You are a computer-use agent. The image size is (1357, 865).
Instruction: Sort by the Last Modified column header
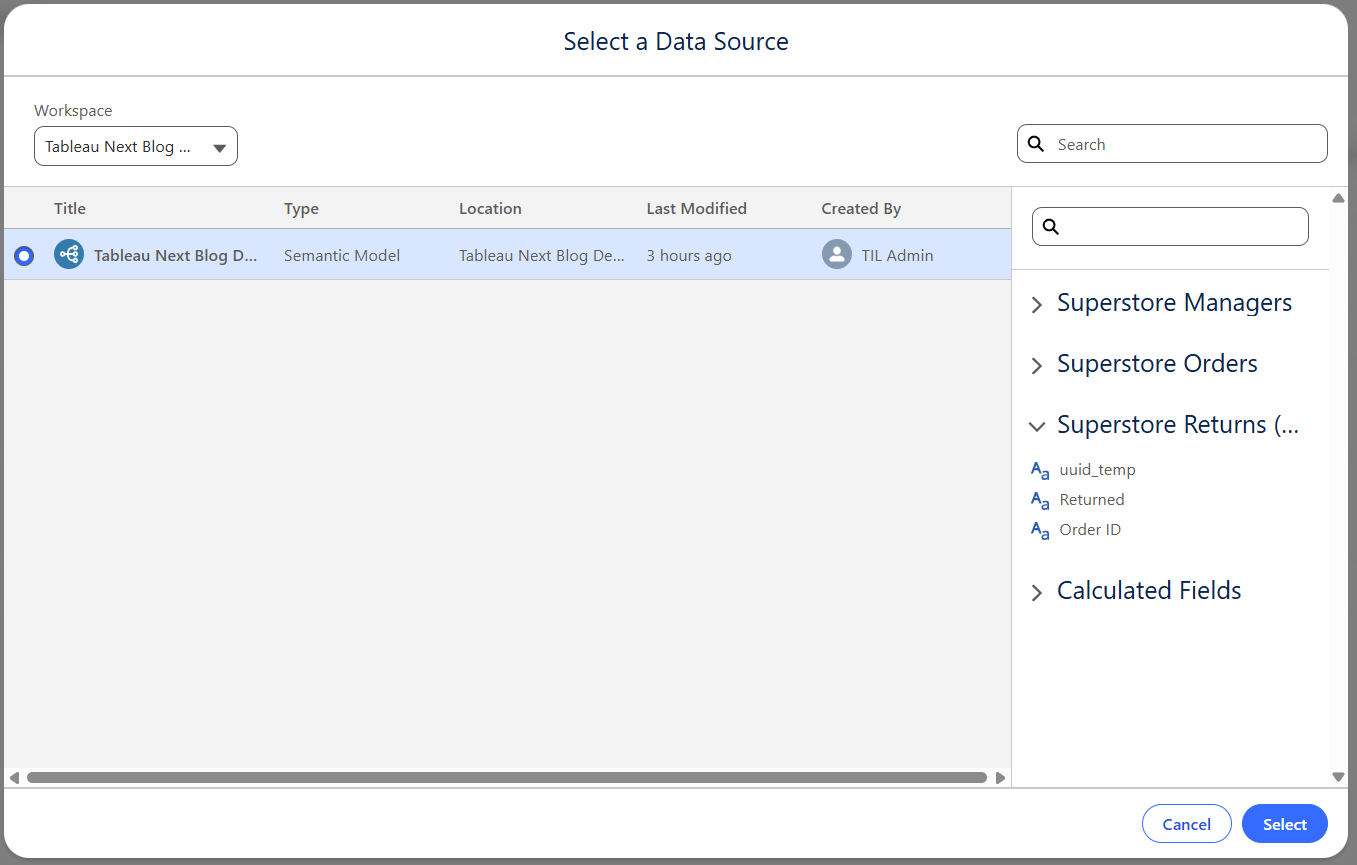click(696, 208)
